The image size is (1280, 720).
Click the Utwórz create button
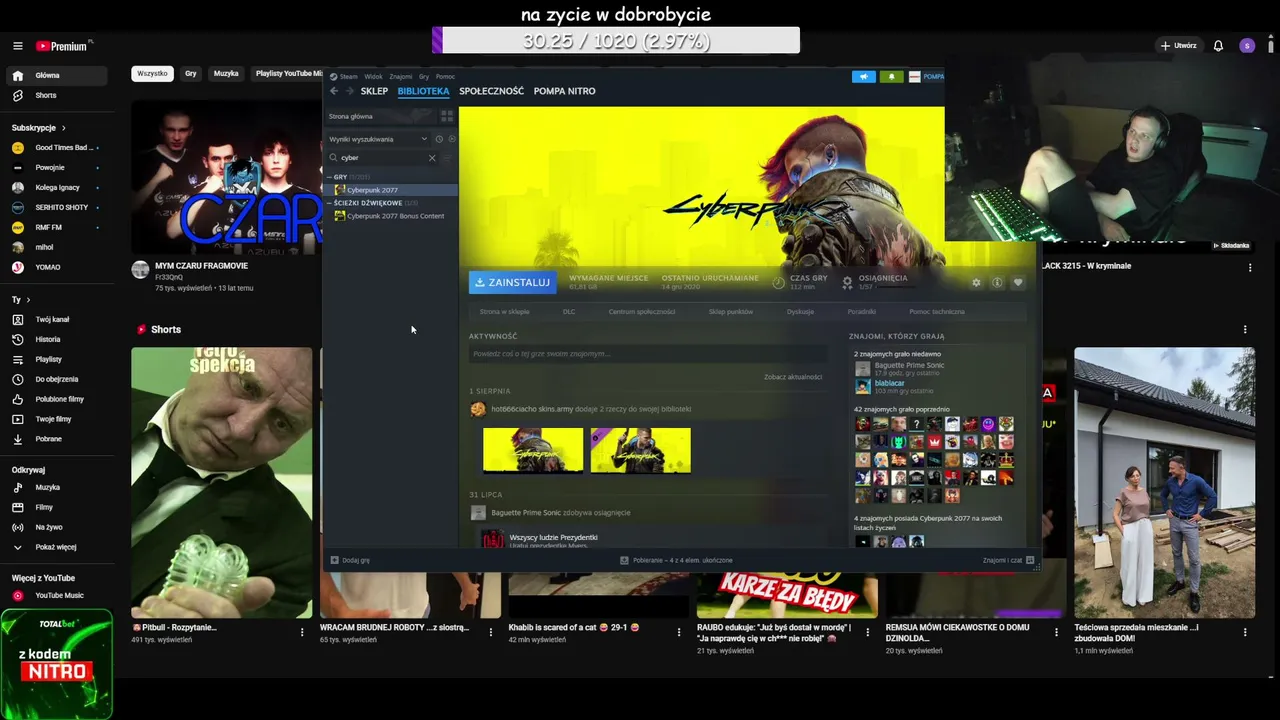point(1178,46)
